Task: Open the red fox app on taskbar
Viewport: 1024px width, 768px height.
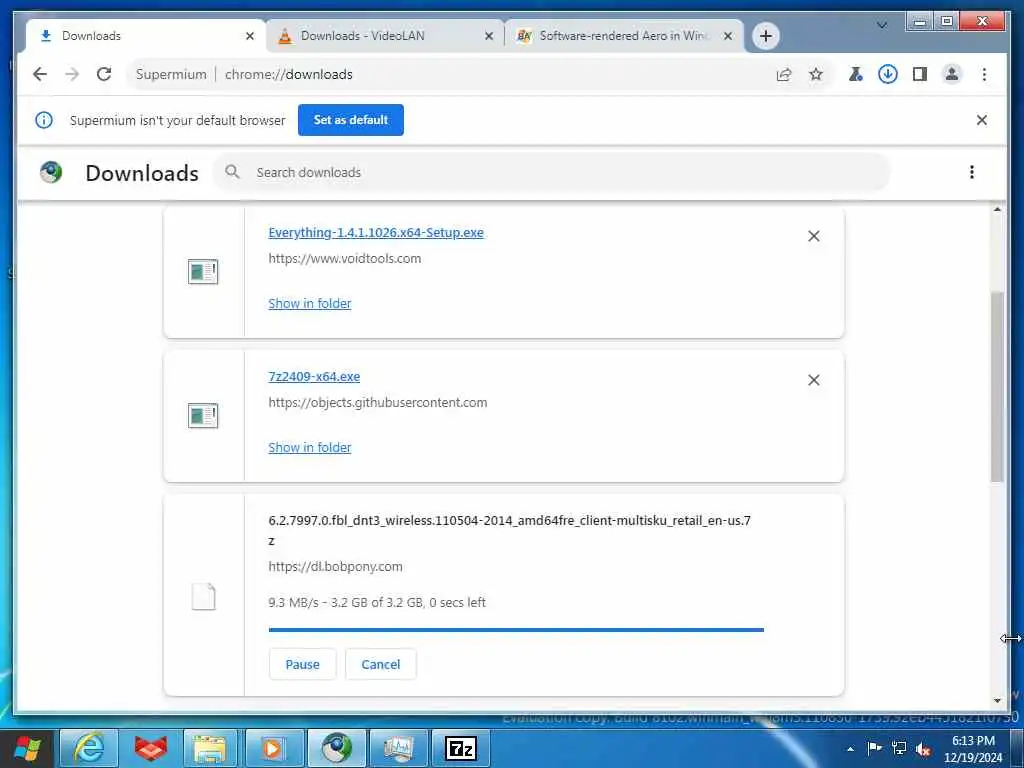Action: 151,748
